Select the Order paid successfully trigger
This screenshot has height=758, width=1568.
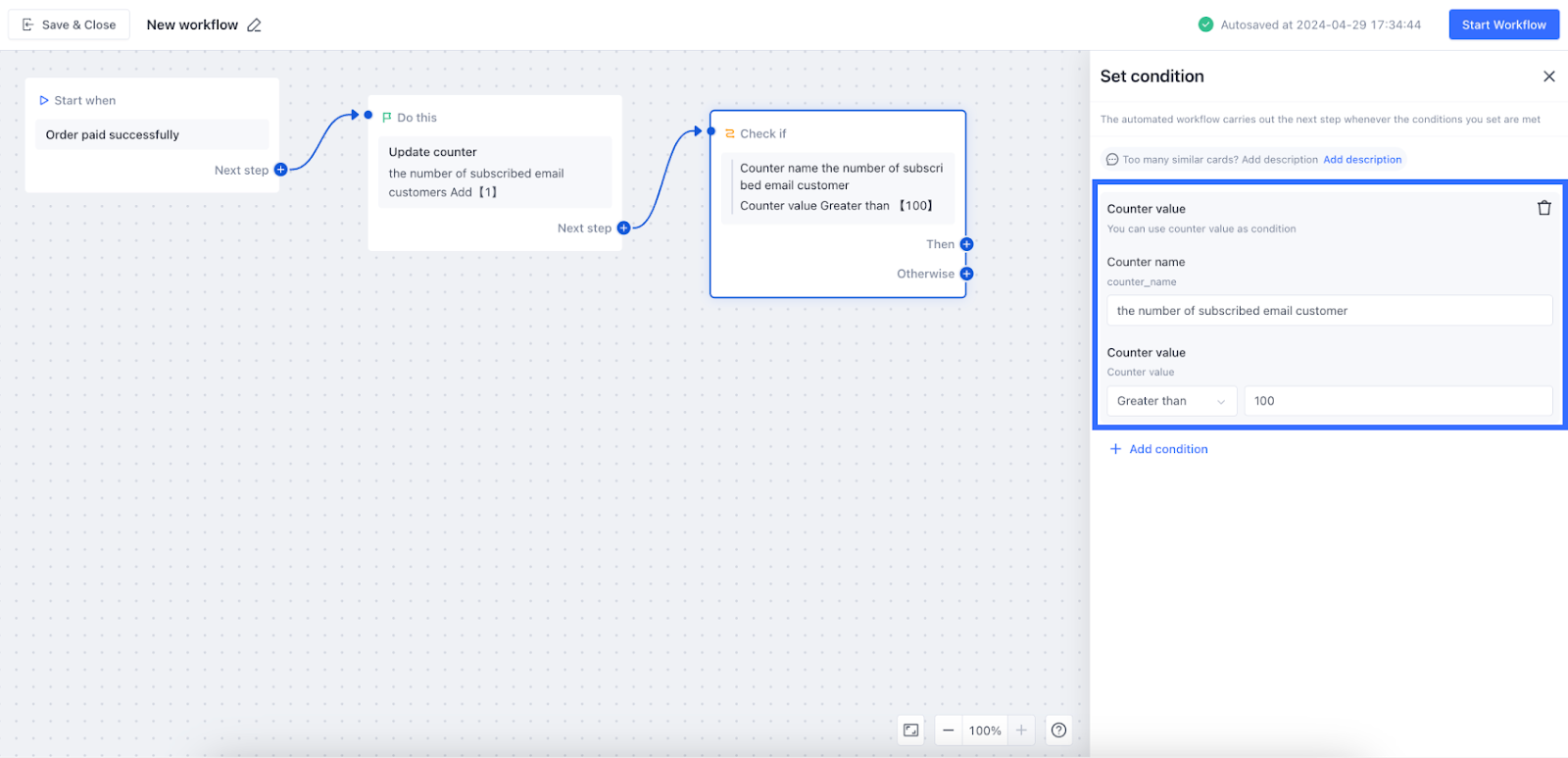152,134
